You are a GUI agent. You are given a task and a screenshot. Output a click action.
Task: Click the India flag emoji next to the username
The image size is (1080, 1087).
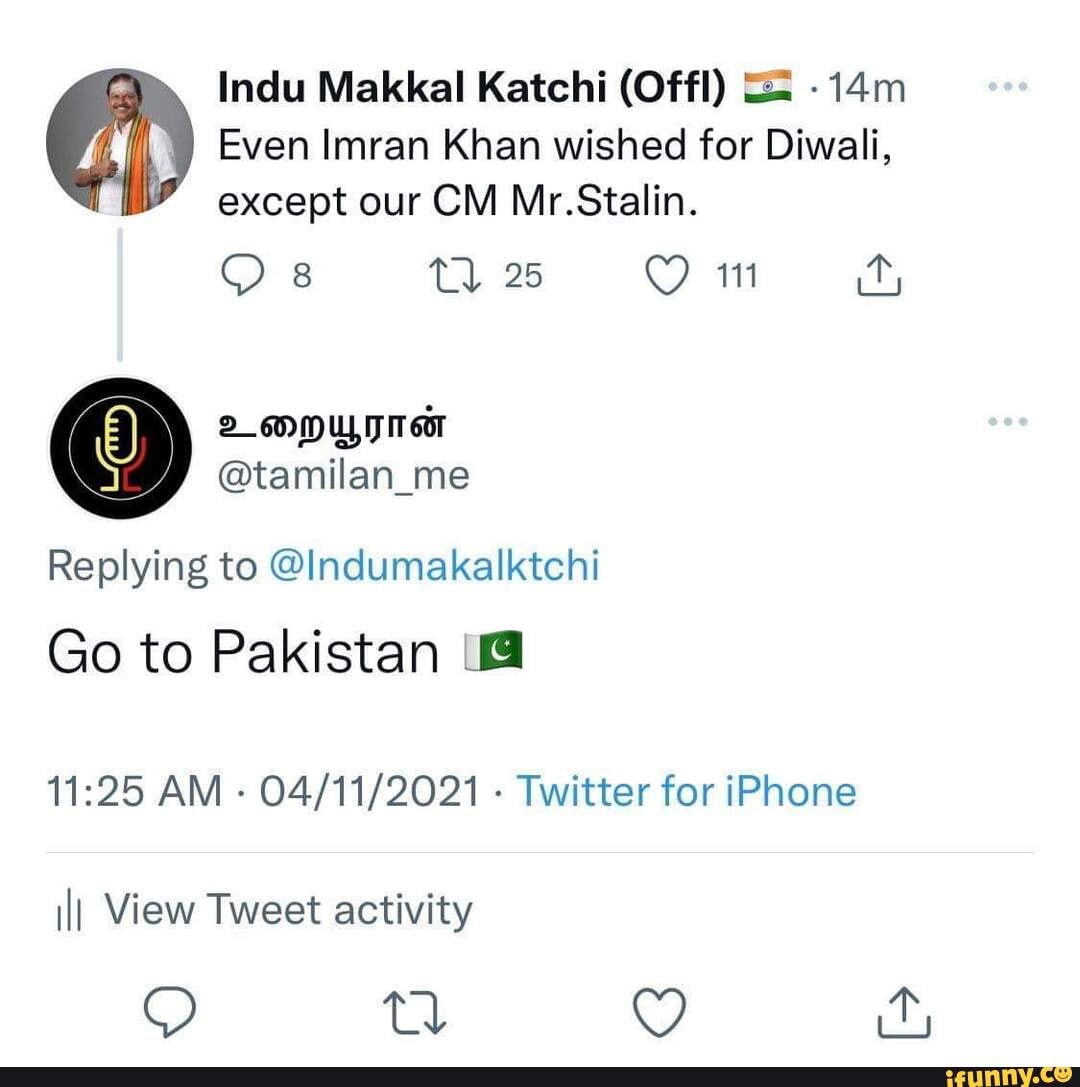(769, 85)
